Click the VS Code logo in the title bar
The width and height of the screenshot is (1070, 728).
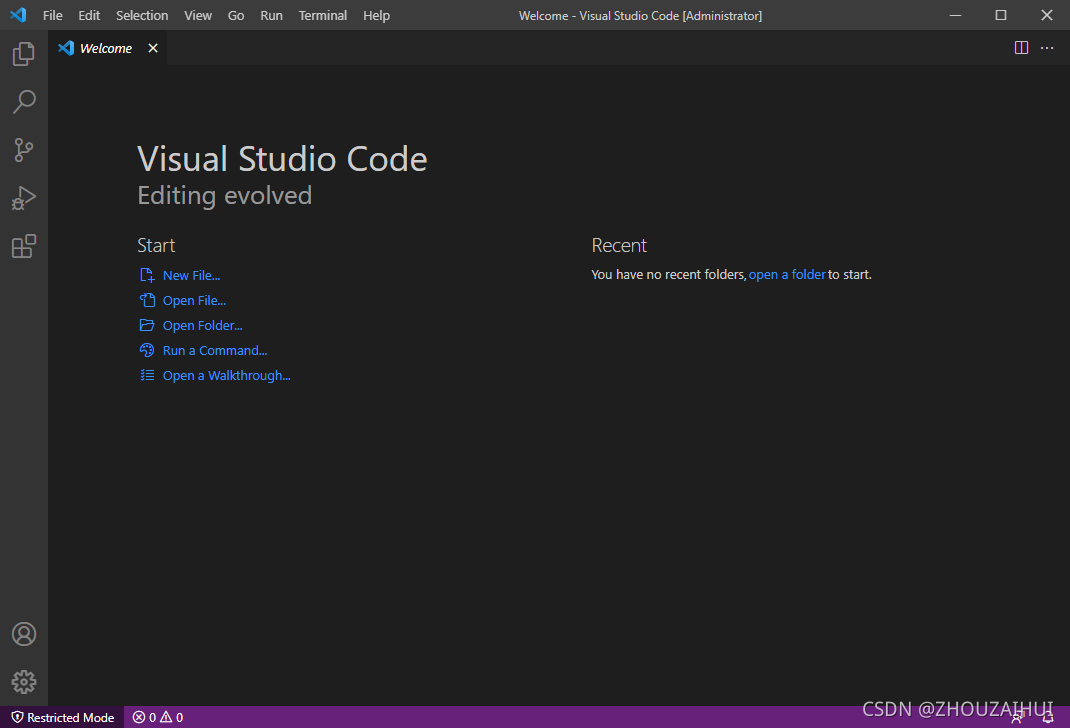(x=18, y=15)
